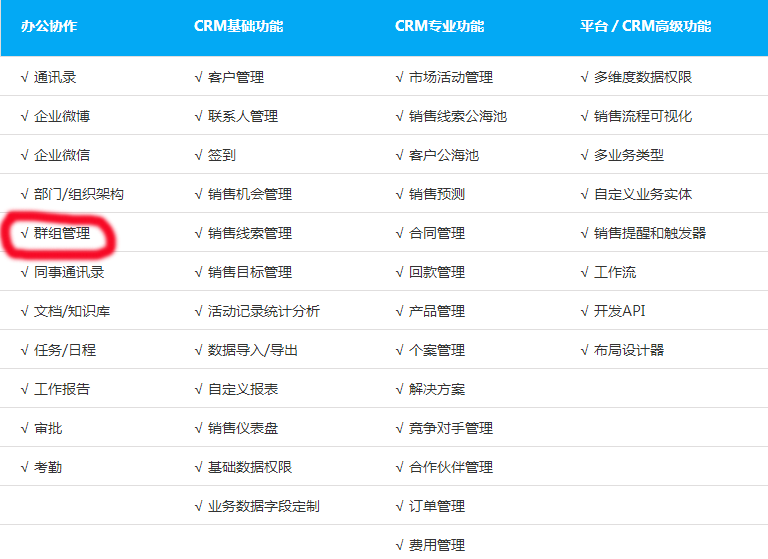Open the 销售仪表盘 item
This screenshot has height=559, width=768.
[x=243, y=428]
